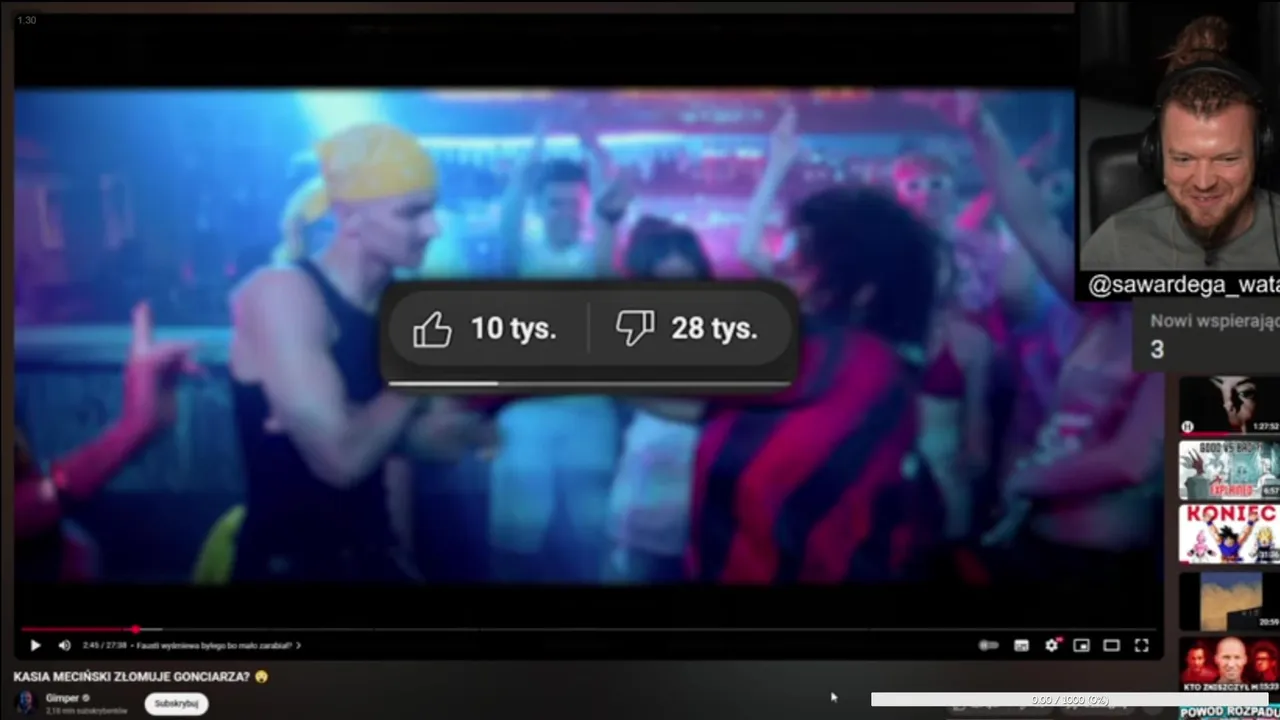This screenshot has height=720, width=1280.
Task: Click the streamer webcam overlay
Action: click(x=1179, y=136)
